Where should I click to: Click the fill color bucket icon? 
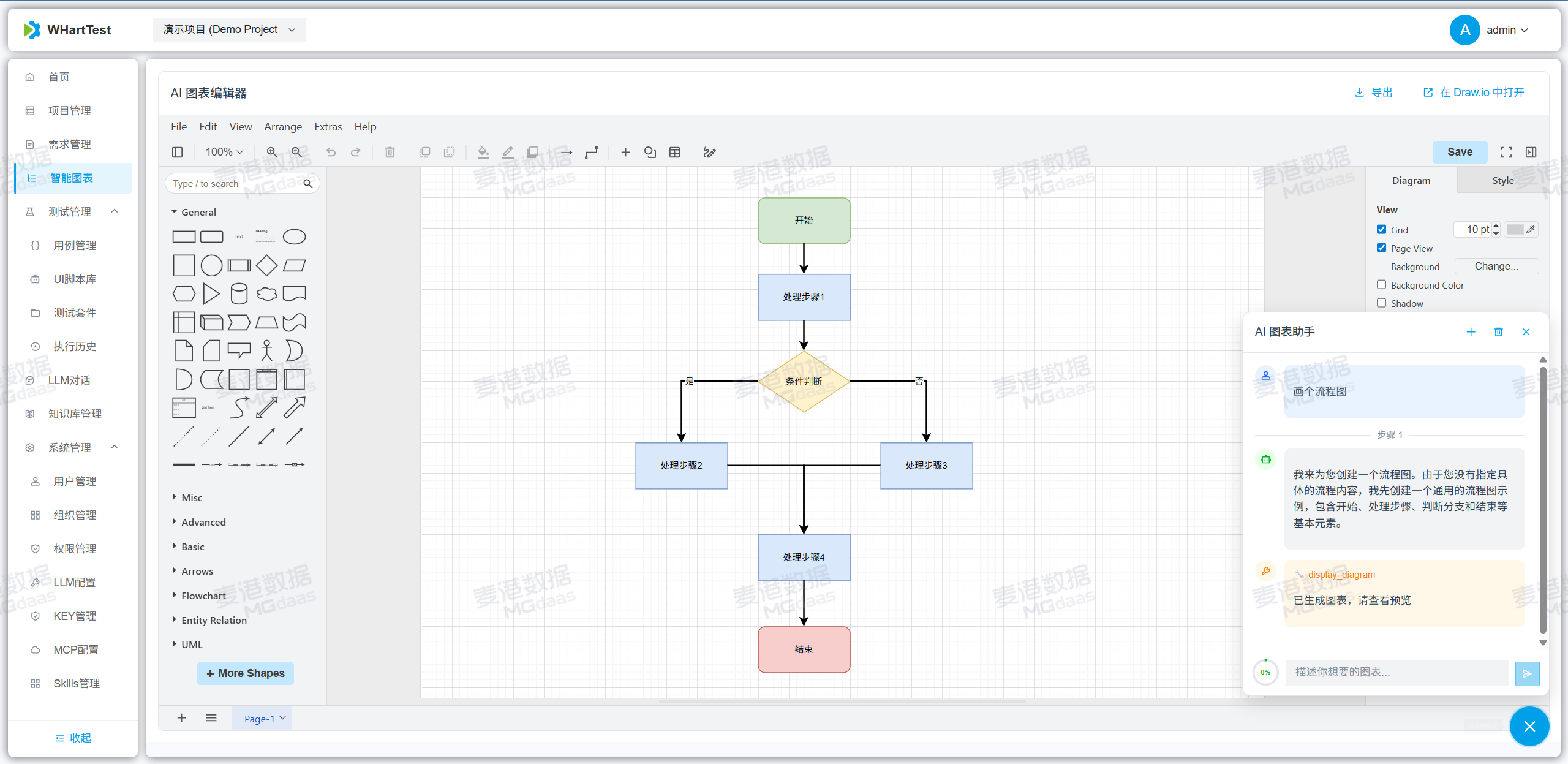point(483,152)
